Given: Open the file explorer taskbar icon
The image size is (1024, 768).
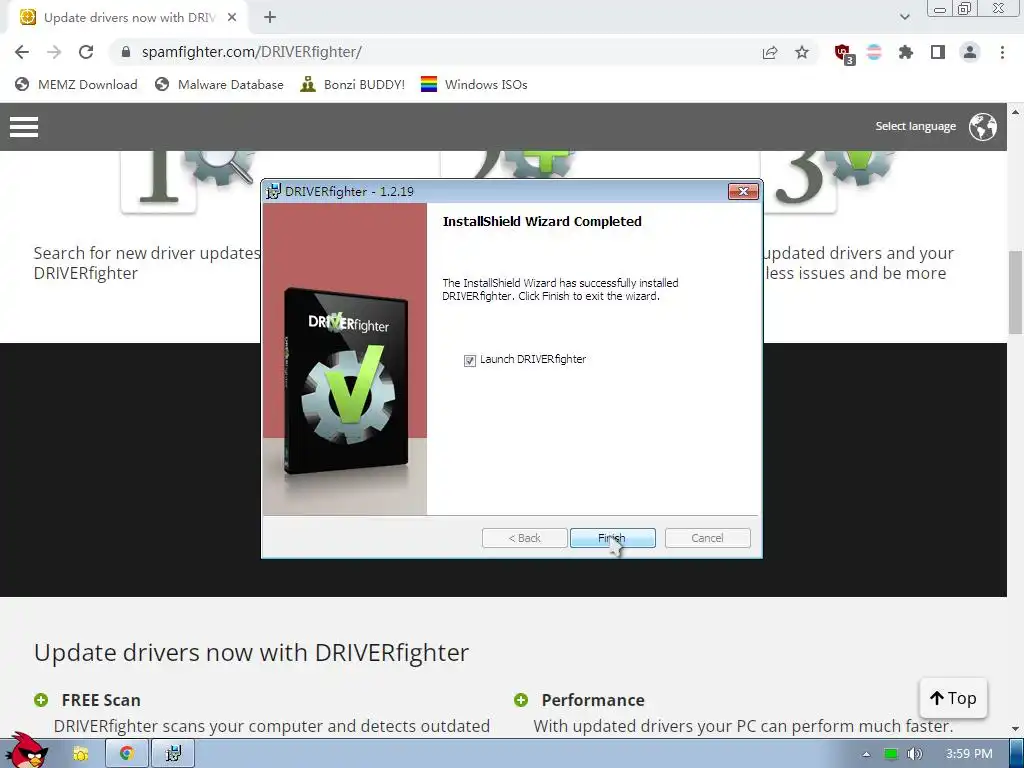Looking at the screenshot, I should tap(80, 754).
